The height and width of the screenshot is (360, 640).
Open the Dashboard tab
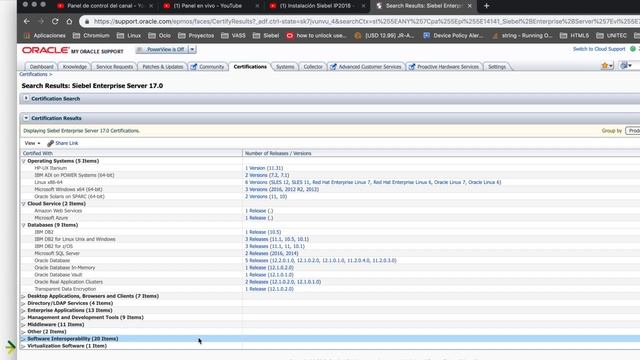pos(41,67)
